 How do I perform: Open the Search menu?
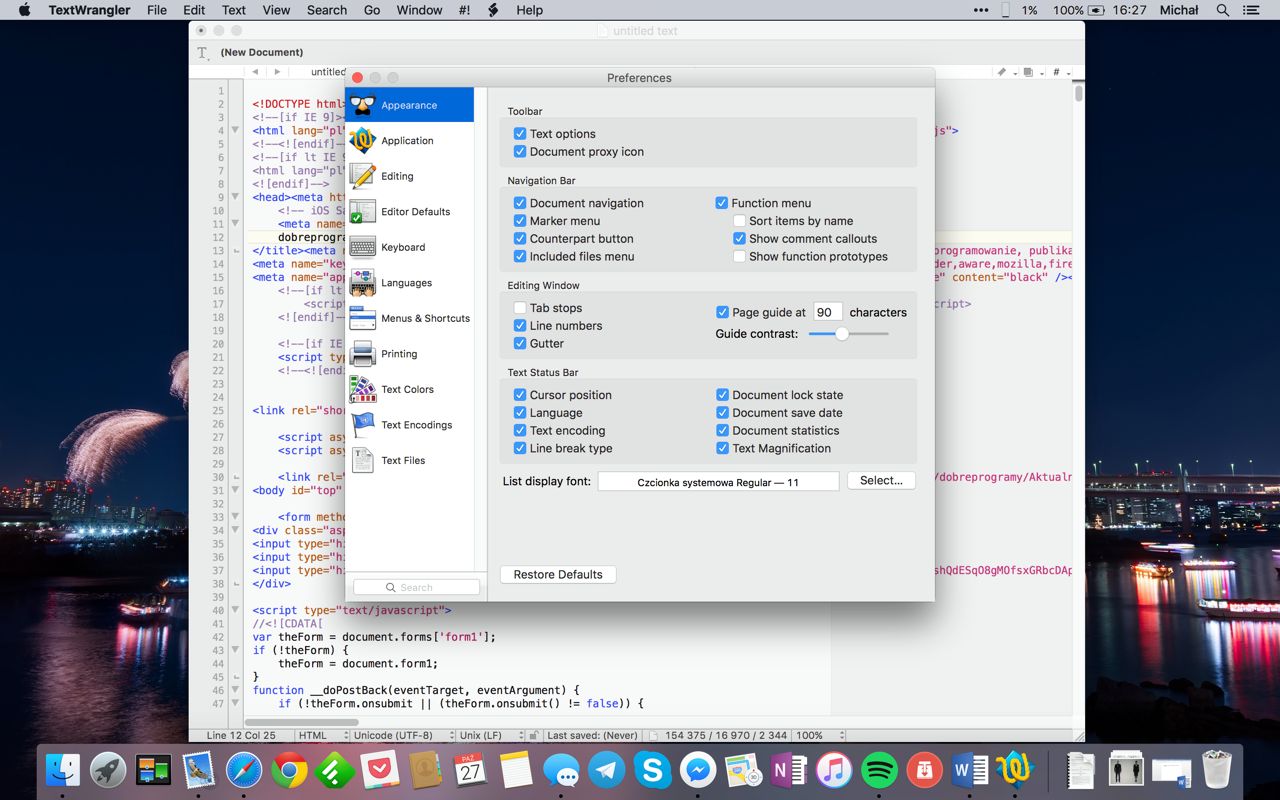click(x=327, y=10)
